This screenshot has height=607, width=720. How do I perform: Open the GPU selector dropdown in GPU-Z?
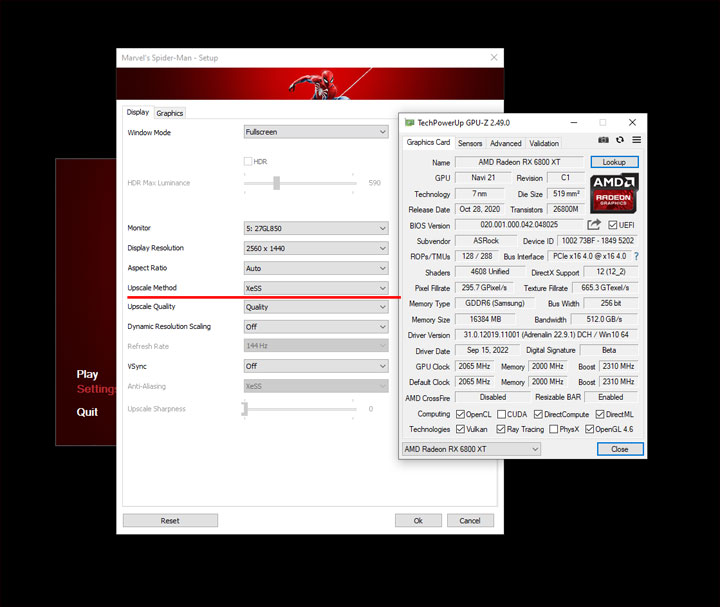coord(471,449)
